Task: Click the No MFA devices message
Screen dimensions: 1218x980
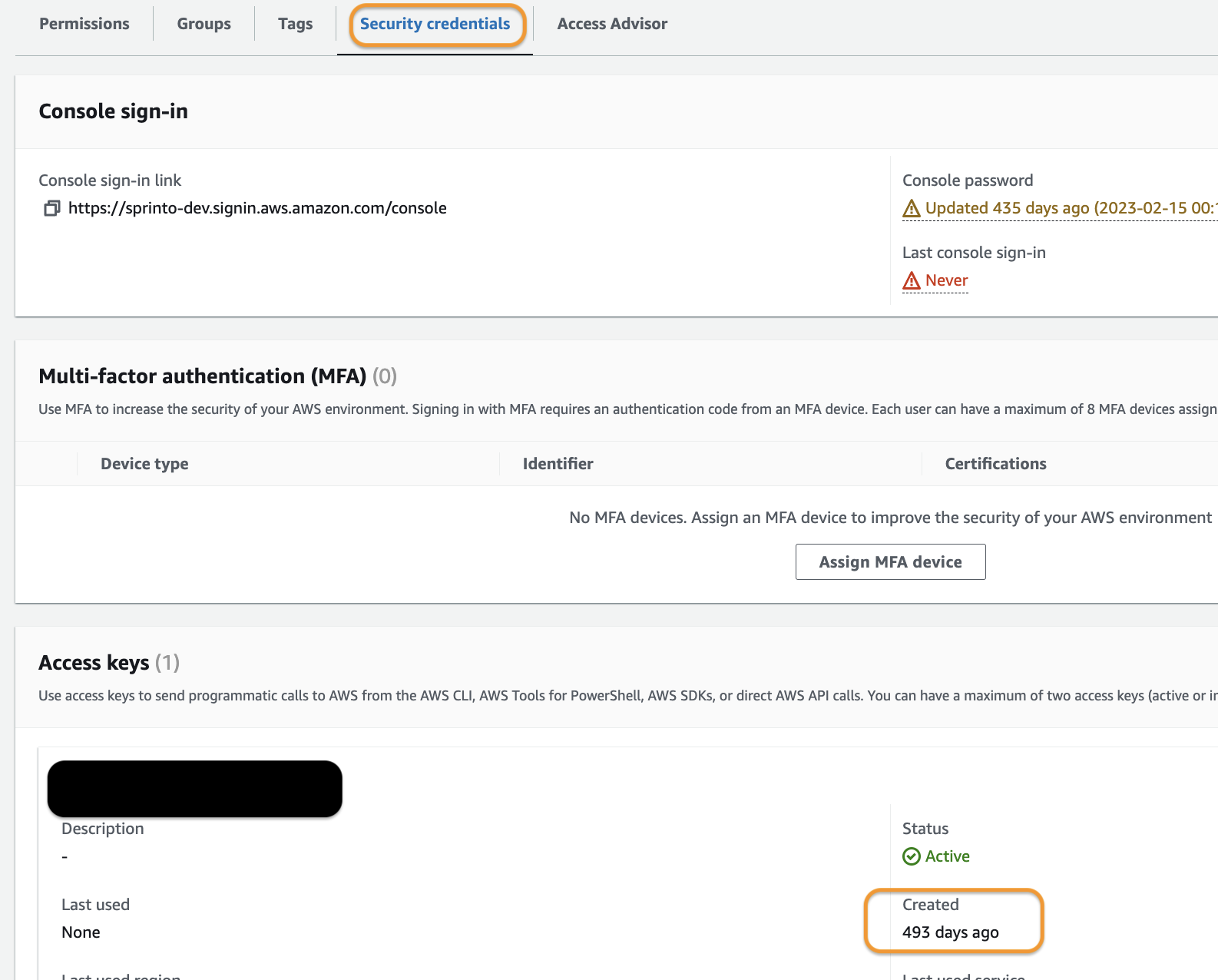Action: (x=891, y=518)
